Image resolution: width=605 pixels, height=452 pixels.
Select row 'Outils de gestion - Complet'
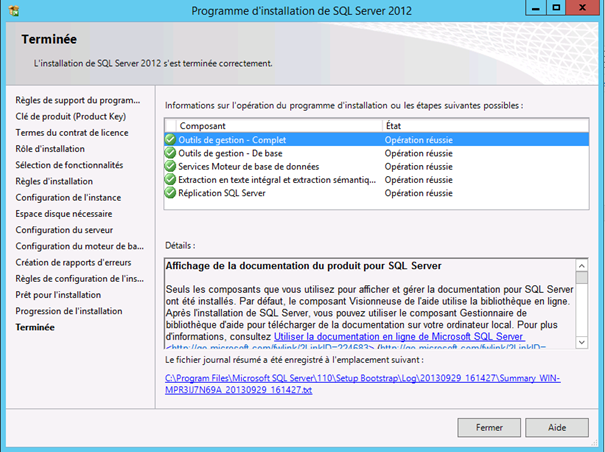tap(377, 140)
